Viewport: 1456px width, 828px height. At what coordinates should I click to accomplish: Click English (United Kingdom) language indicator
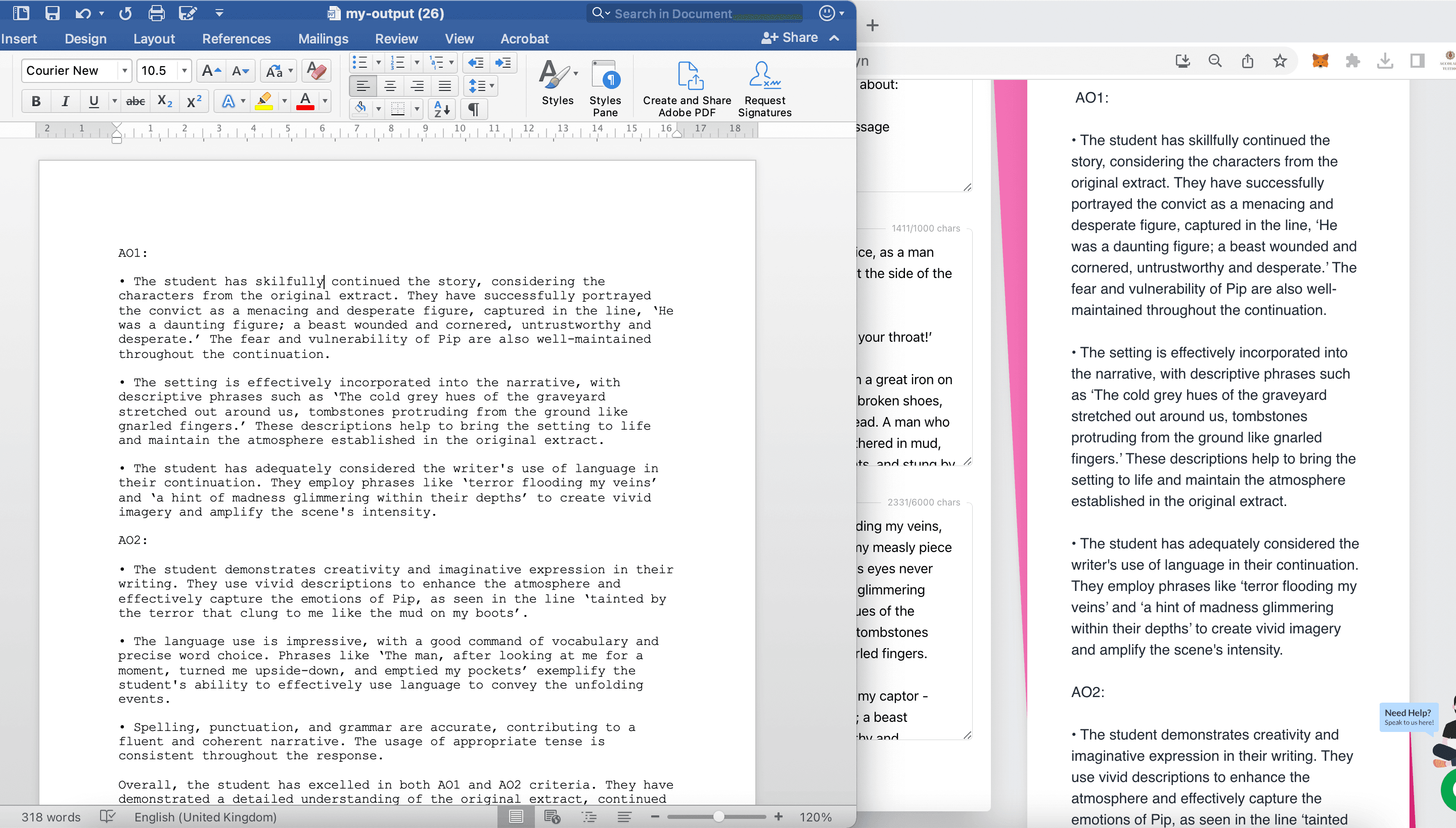click(205, 817)
